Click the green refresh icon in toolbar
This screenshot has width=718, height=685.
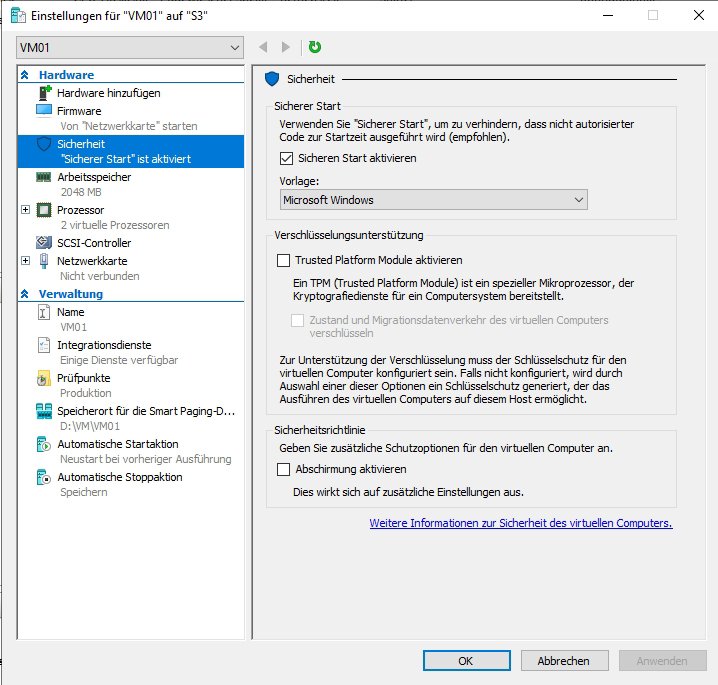pos(315,47)
